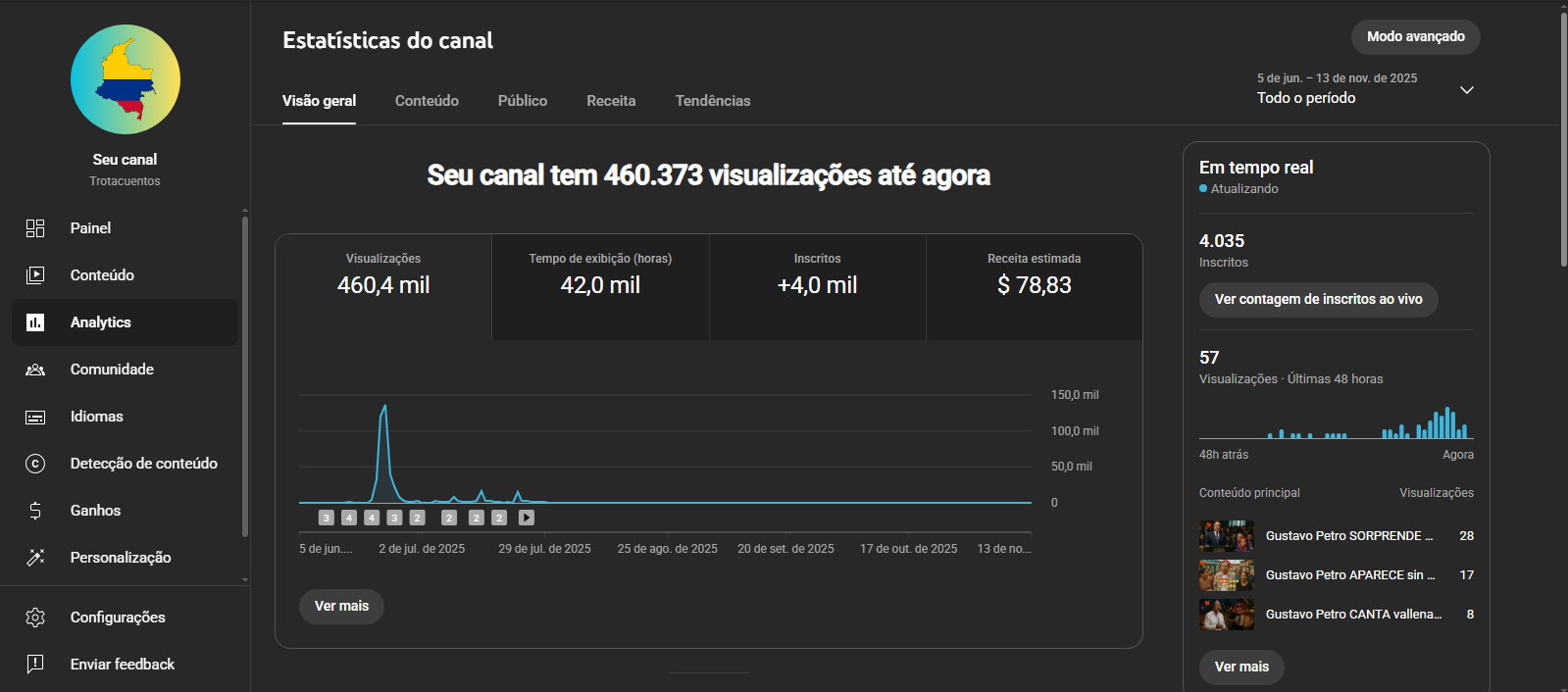Select the Tempo de exibição metric card
1568x692 pixels.
click(x=600, y=286)
